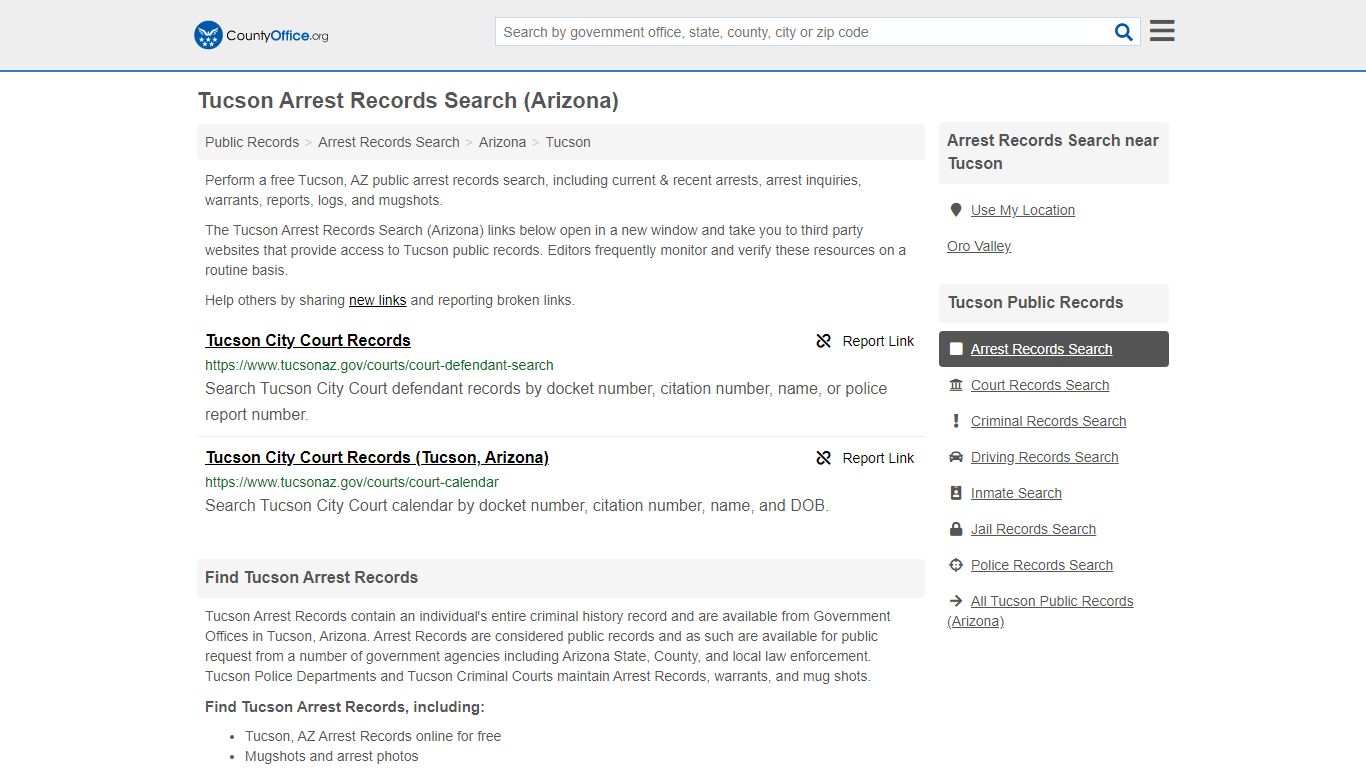Click the padlock icon beside Jail Records Search

tap(956, 529)
